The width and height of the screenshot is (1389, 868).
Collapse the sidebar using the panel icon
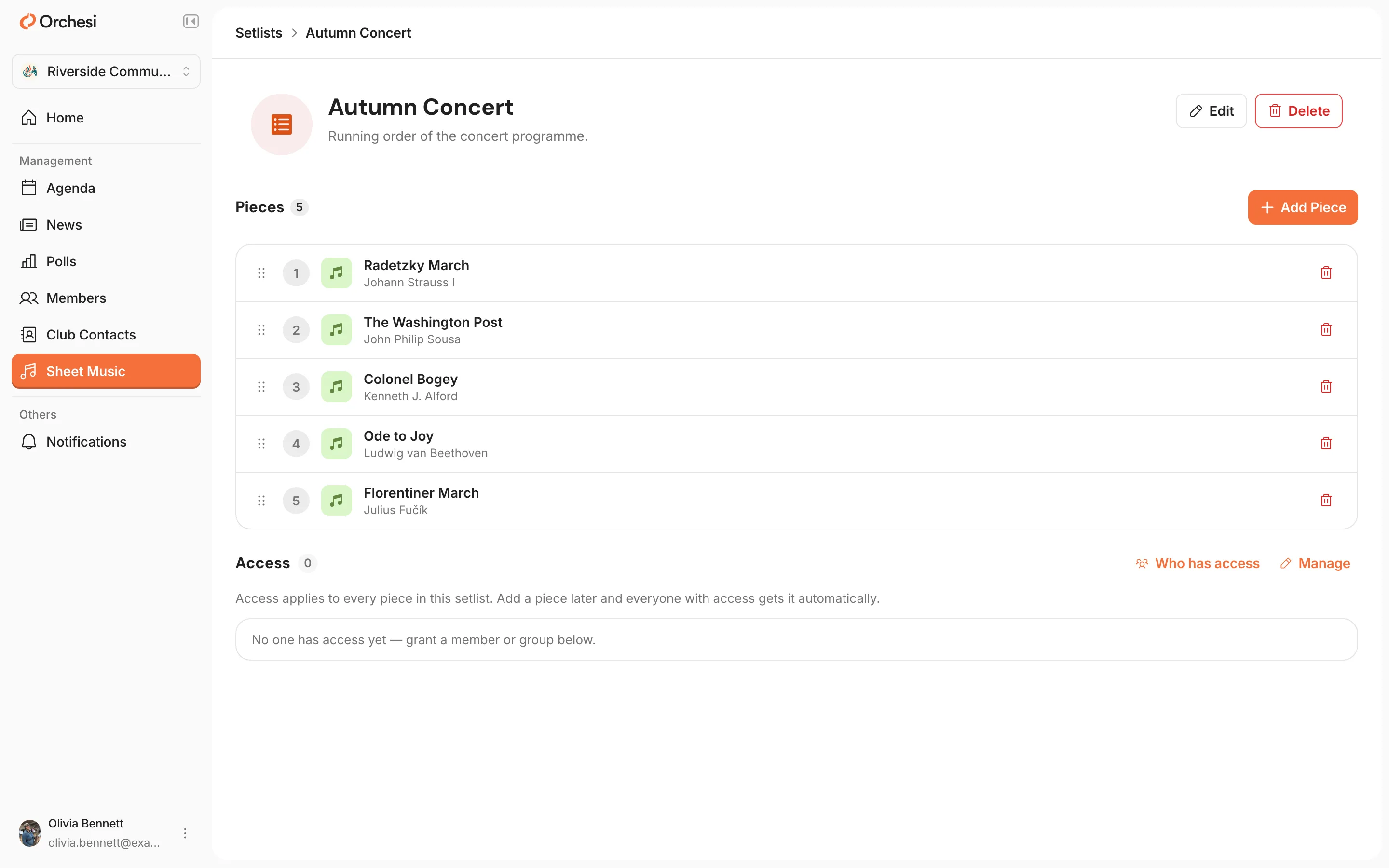(x=191, y=21)
